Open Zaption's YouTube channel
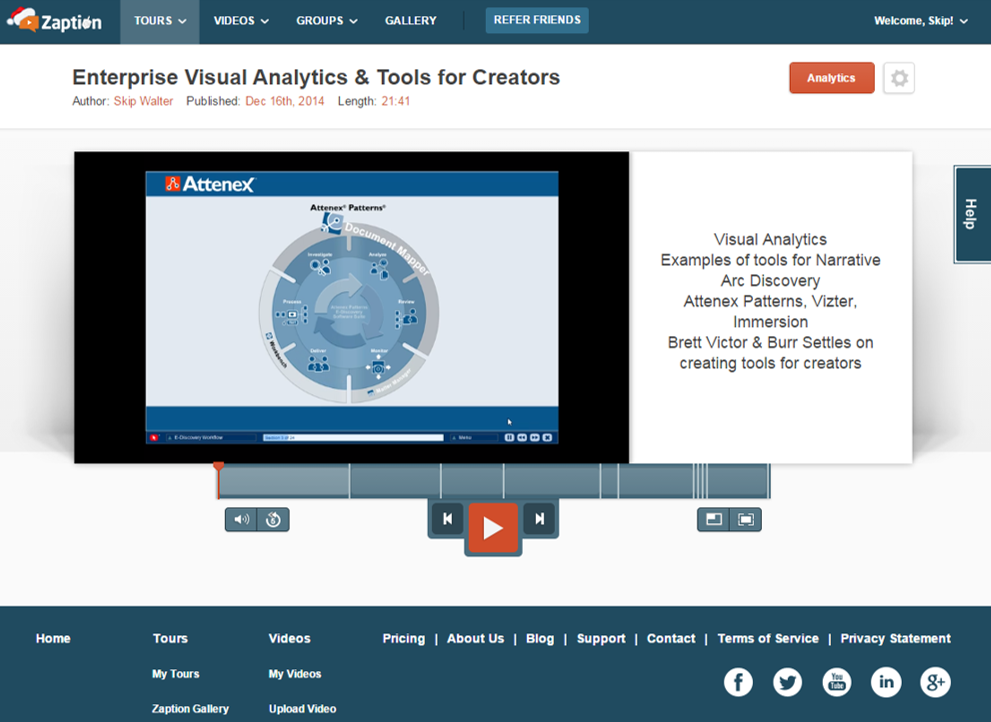The image size is (991, 722). tap(837, 682)
